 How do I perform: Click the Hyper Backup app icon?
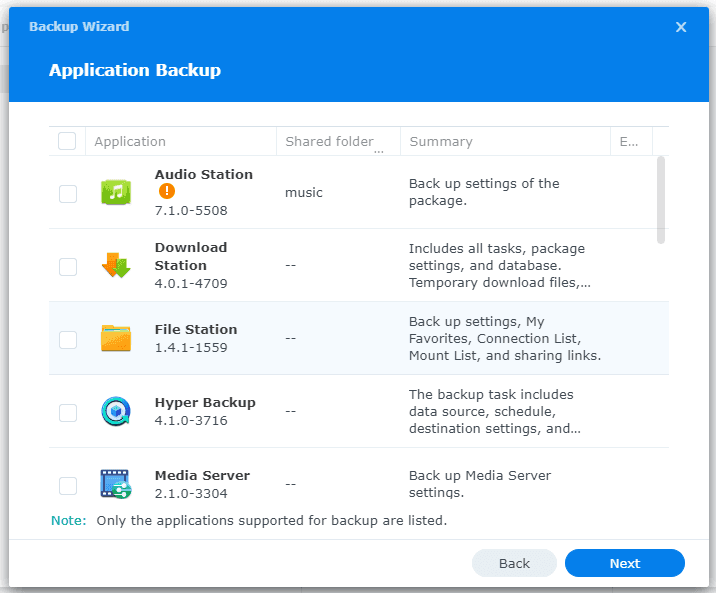click(116, 411)
